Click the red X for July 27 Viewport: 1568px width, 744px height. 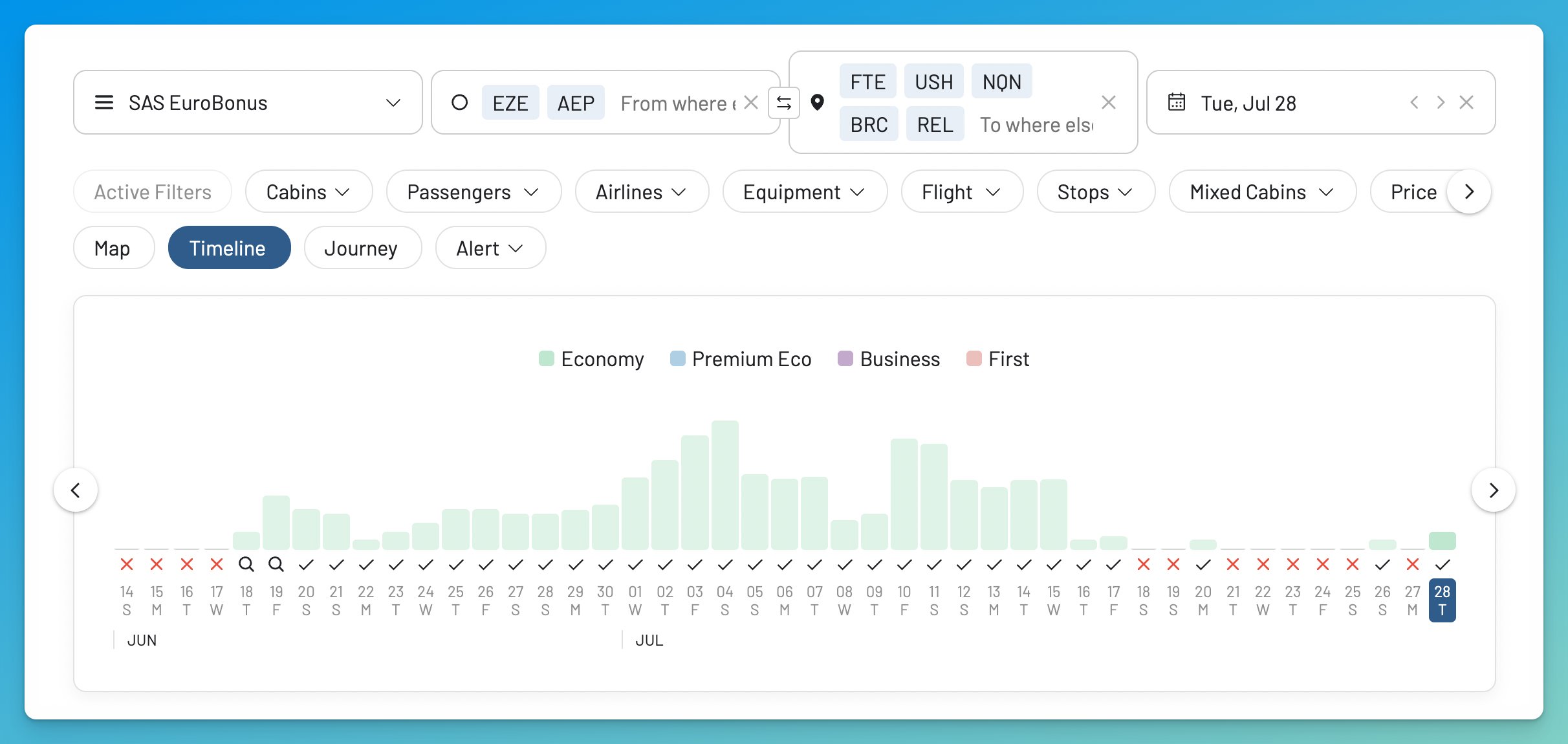1413,564
